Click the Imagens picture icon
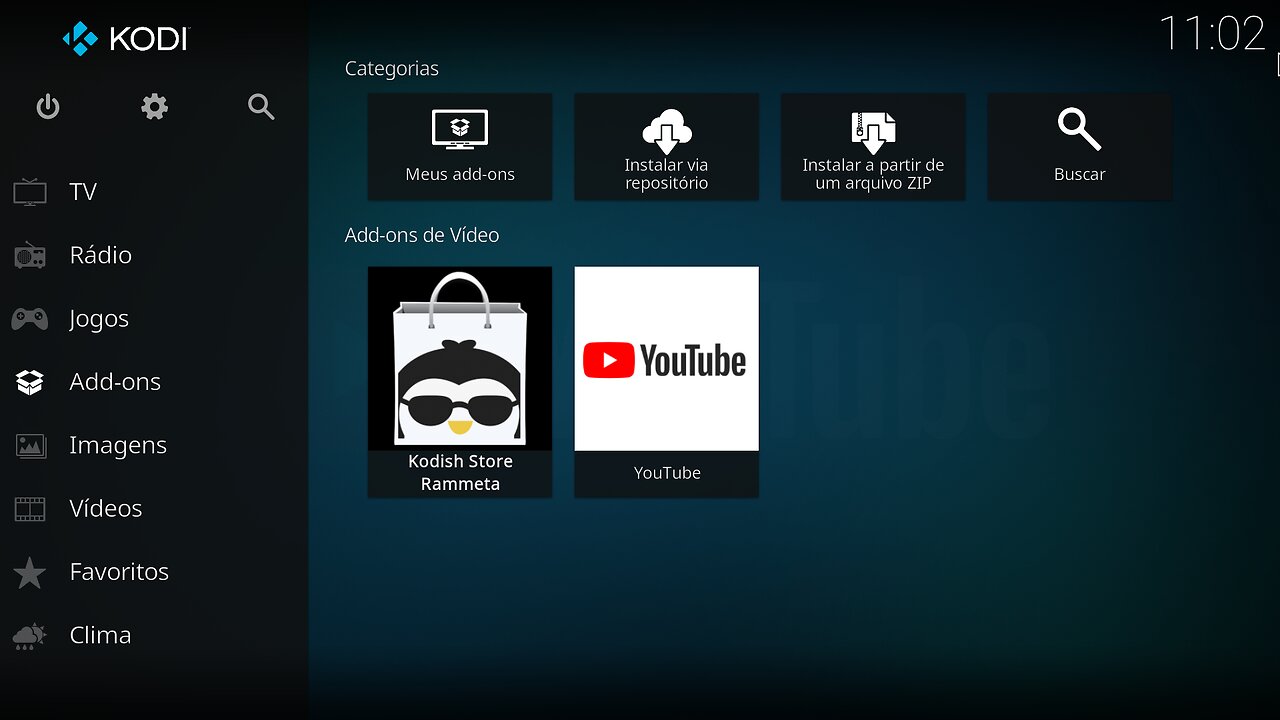The width and height of the screenshot is (1280, 720). 30,445
